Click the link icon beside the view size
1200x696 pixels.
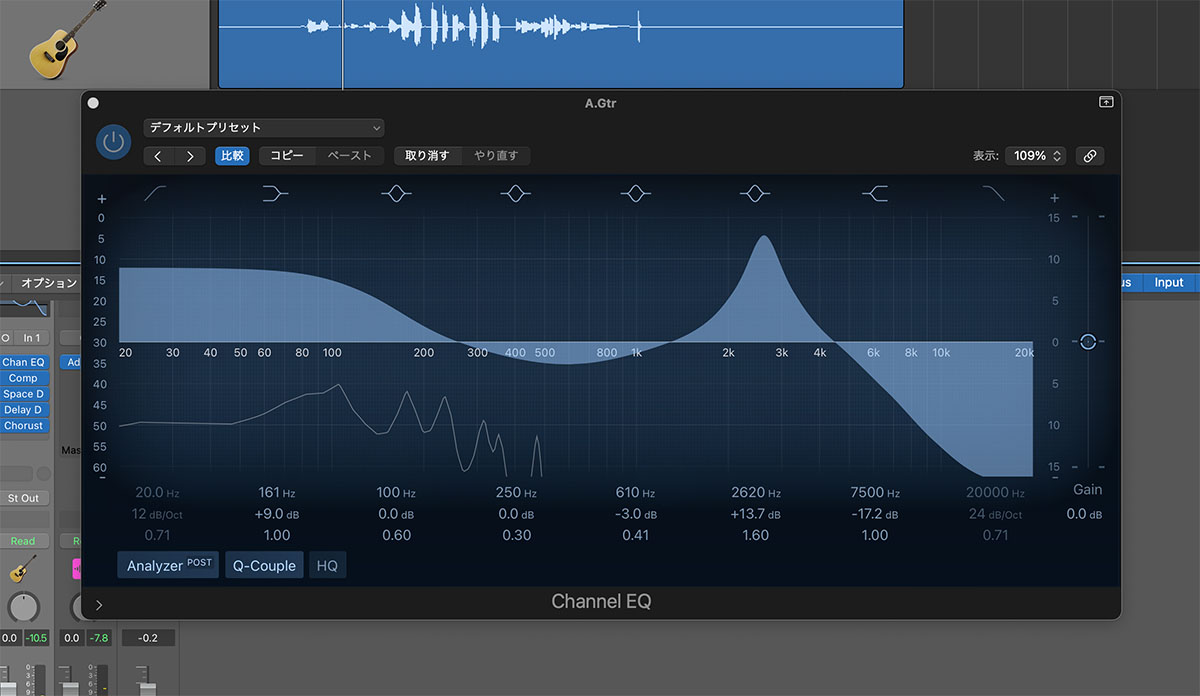point(1090,156)
